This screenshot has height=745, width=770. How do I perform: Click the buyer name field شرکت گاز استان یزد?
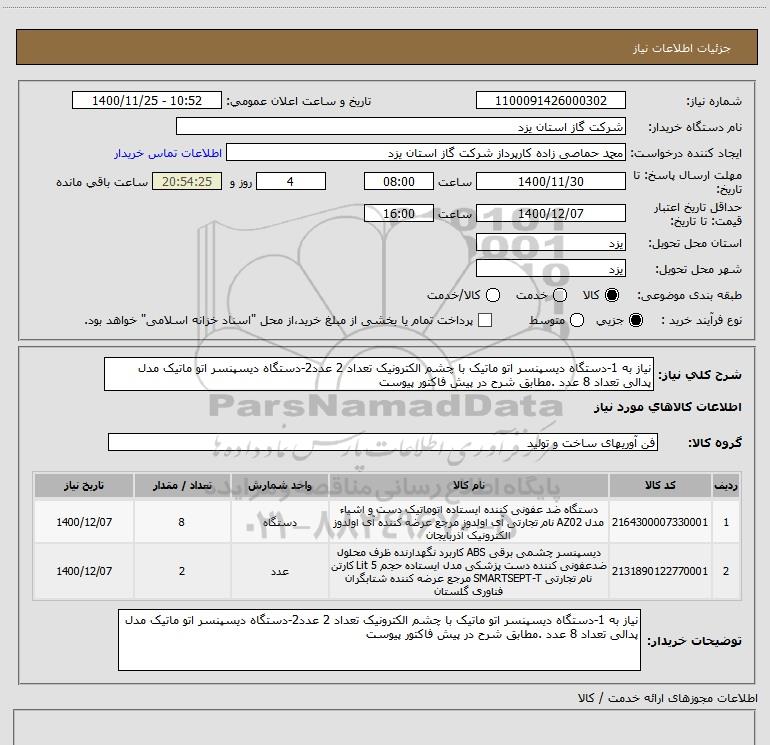click(x=401, y=126)
